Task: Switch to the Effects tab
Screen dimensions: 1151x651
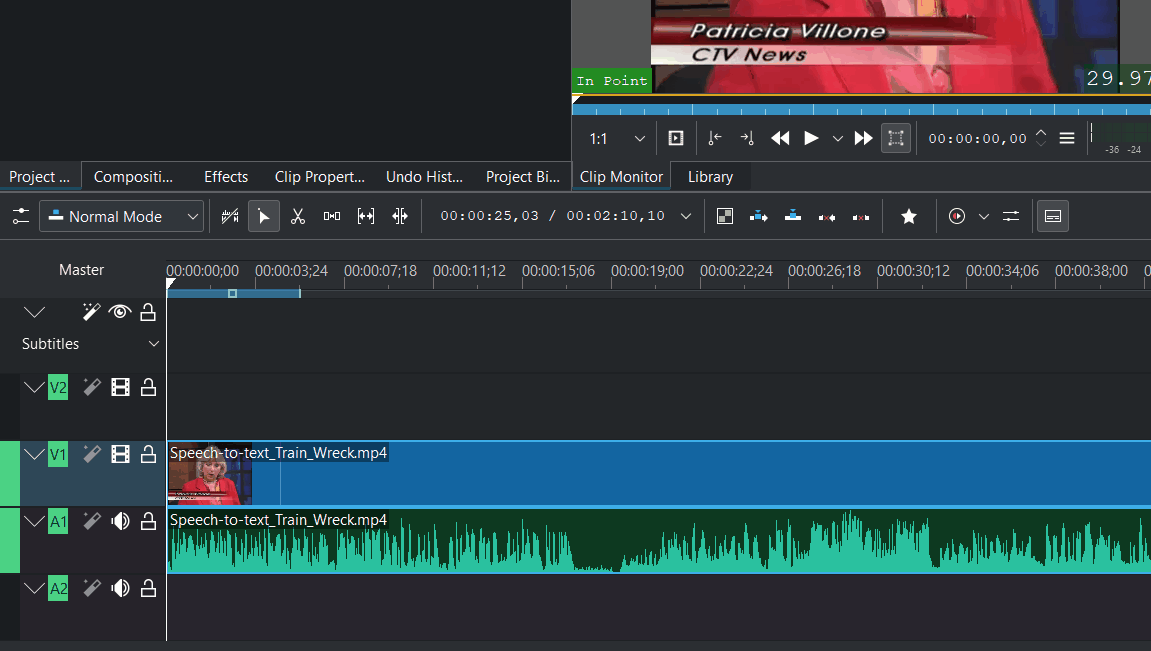Action: point(226,177)
